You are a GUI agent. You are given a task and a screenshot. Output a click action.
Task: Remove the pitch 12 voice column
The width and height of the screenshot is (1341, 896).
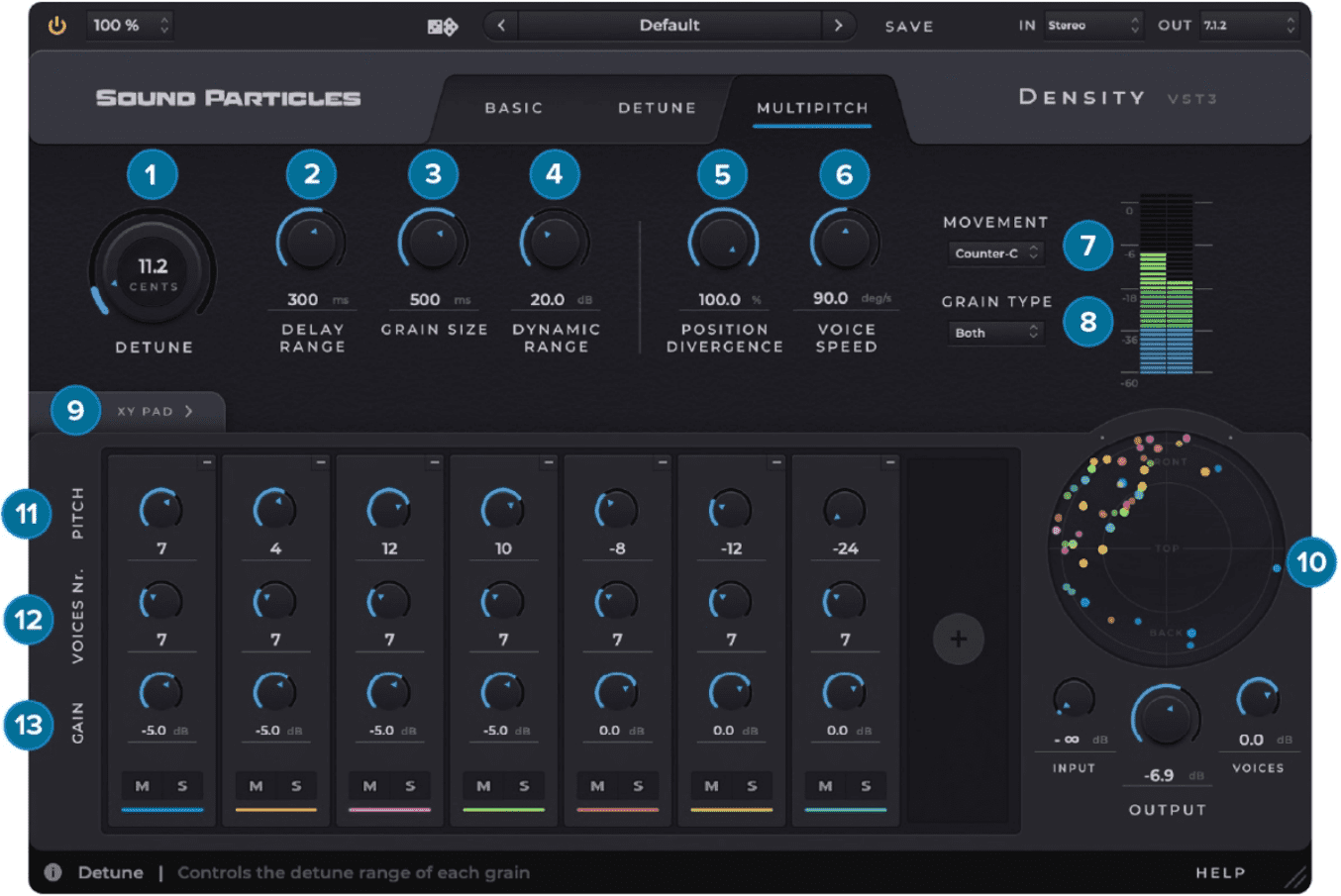click(x=434, y=462)
